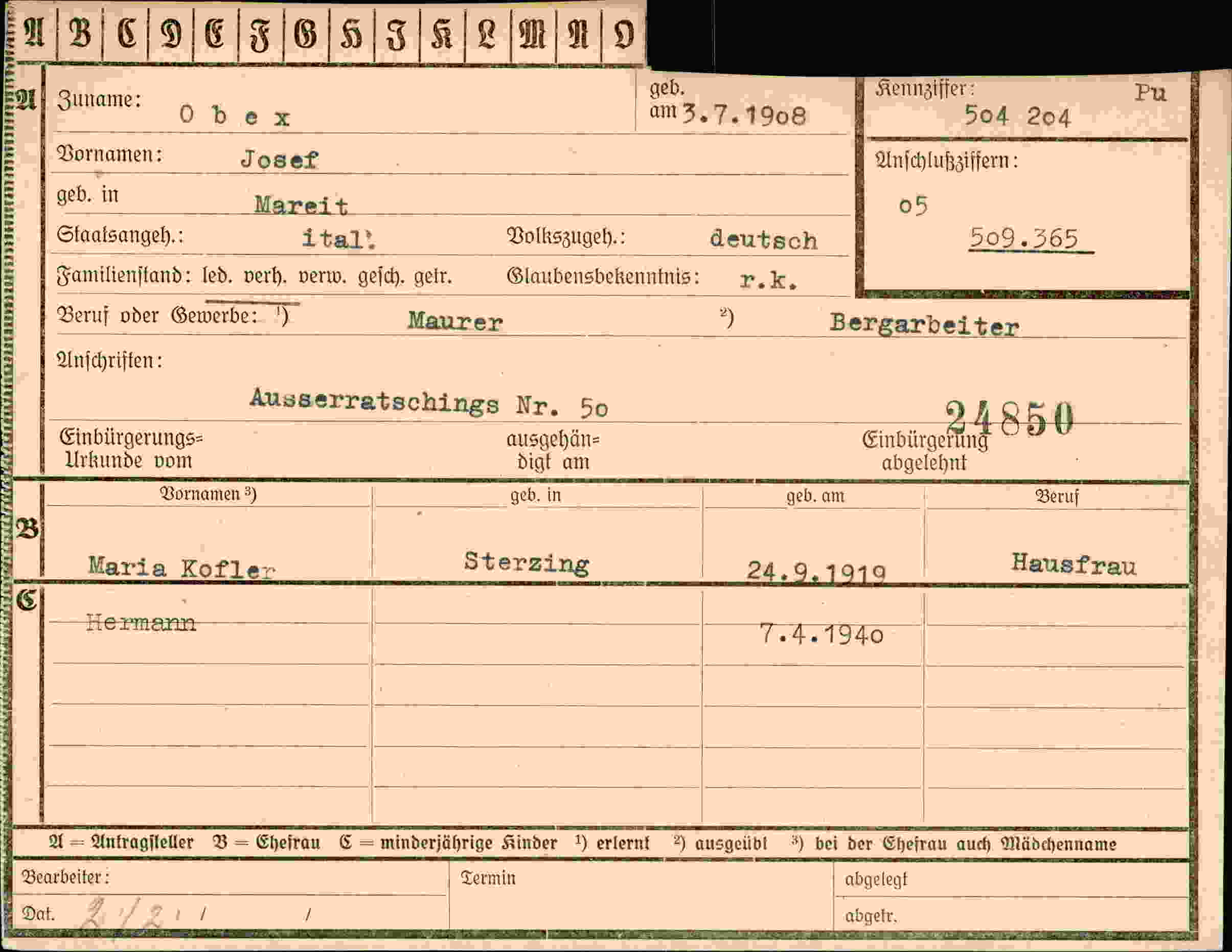Click the "Einbürgerung abgelehnt" label
Viewport: 1232px width, 952px height.
pos(925,451)
